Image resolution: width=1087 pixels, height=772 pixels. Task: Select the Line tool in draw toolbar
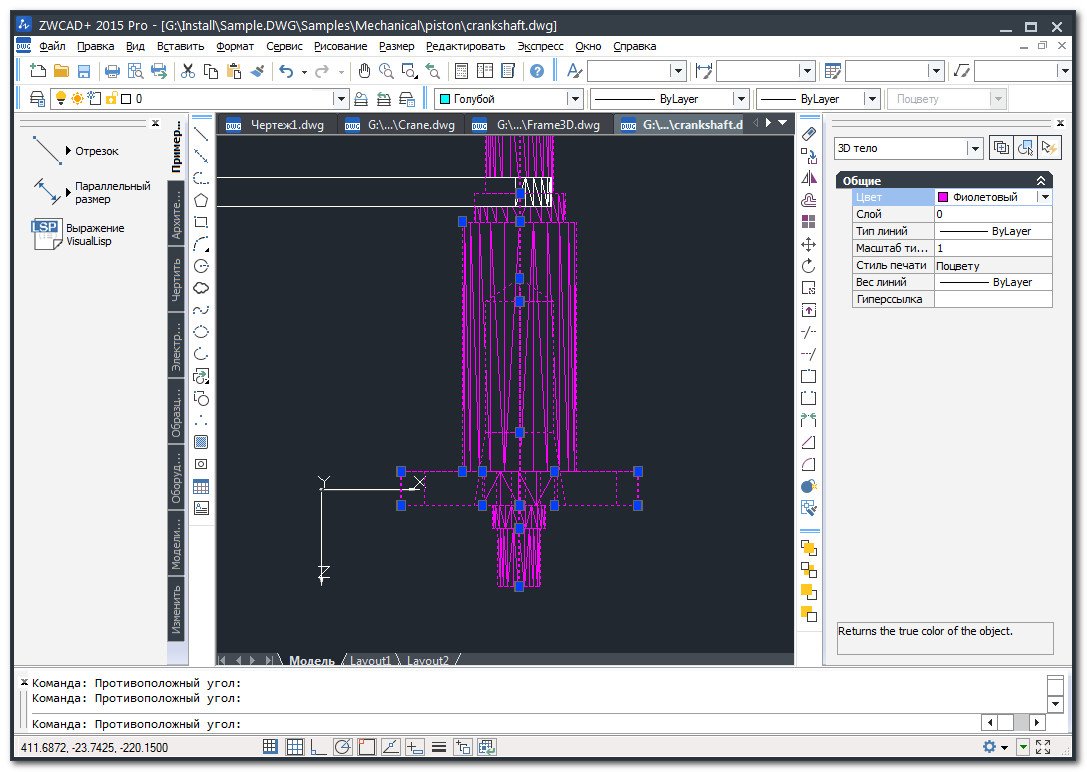click(x=201, y=134)
